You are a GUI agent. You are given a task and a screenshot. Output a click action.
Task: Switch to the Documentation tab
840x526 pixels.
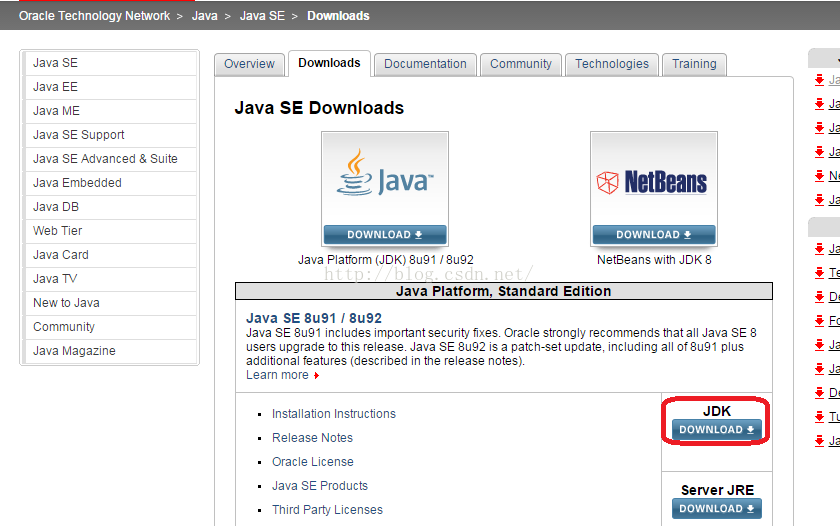(x=425, y=64)
